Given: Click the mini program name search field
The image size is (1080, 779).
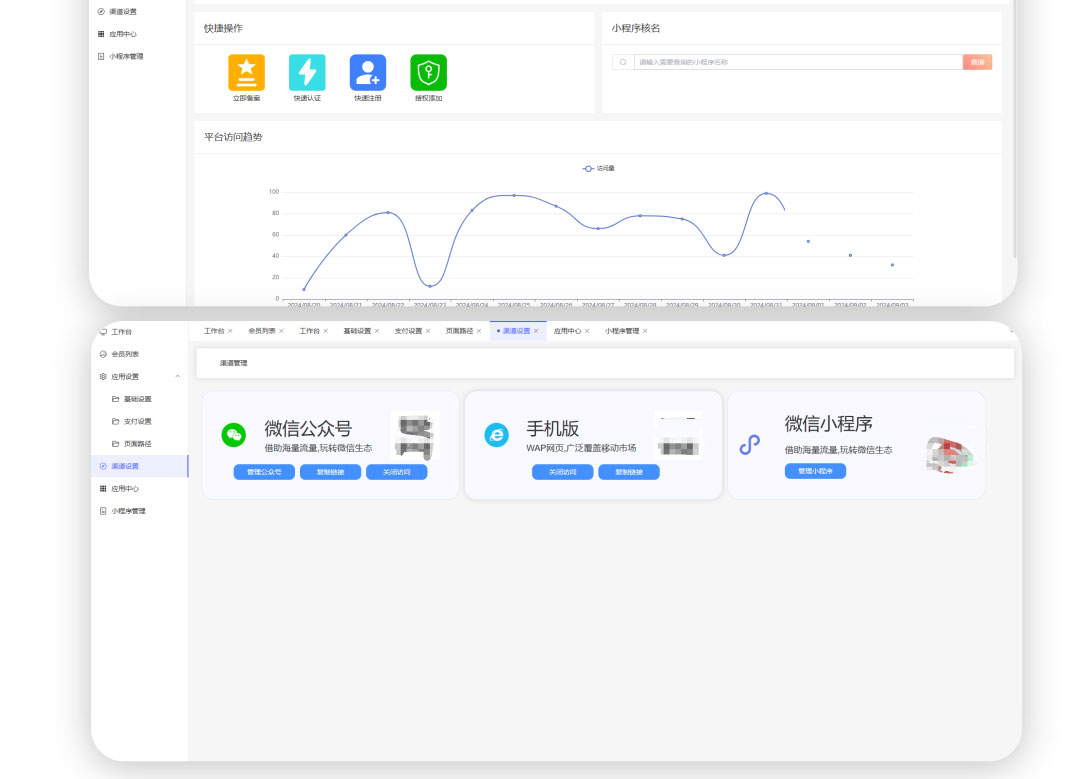Looking at the screenshot, I should tap(797, 62).
